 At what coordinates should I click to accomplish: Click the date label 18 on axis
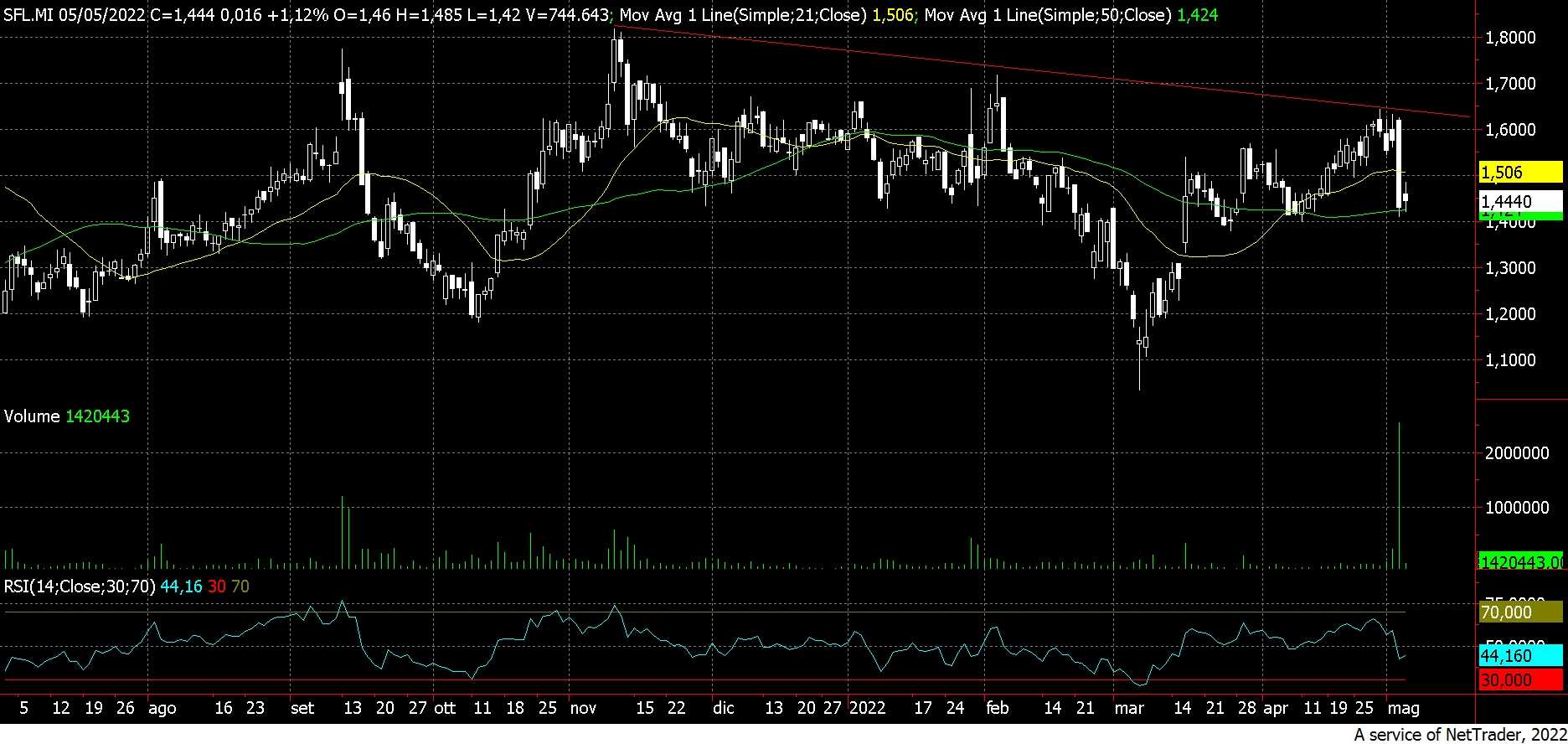(515, 708)
